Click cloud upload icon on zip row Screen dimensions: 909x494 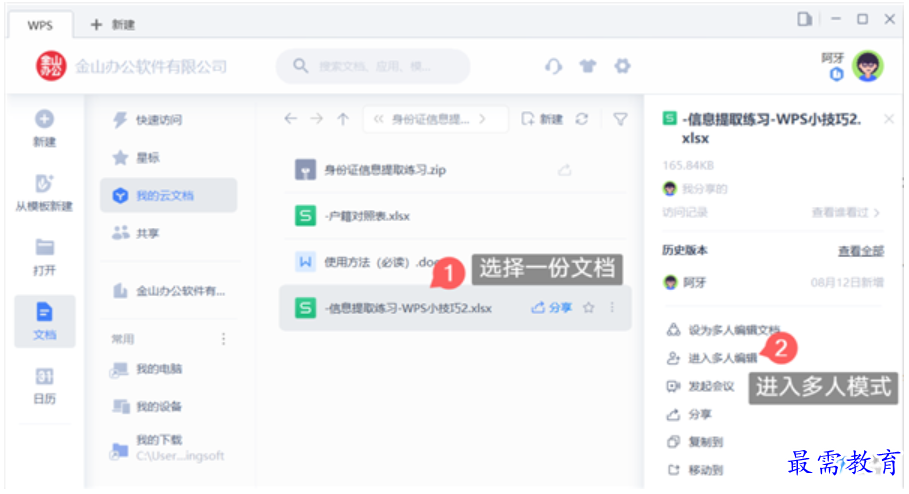click(565, 170)
